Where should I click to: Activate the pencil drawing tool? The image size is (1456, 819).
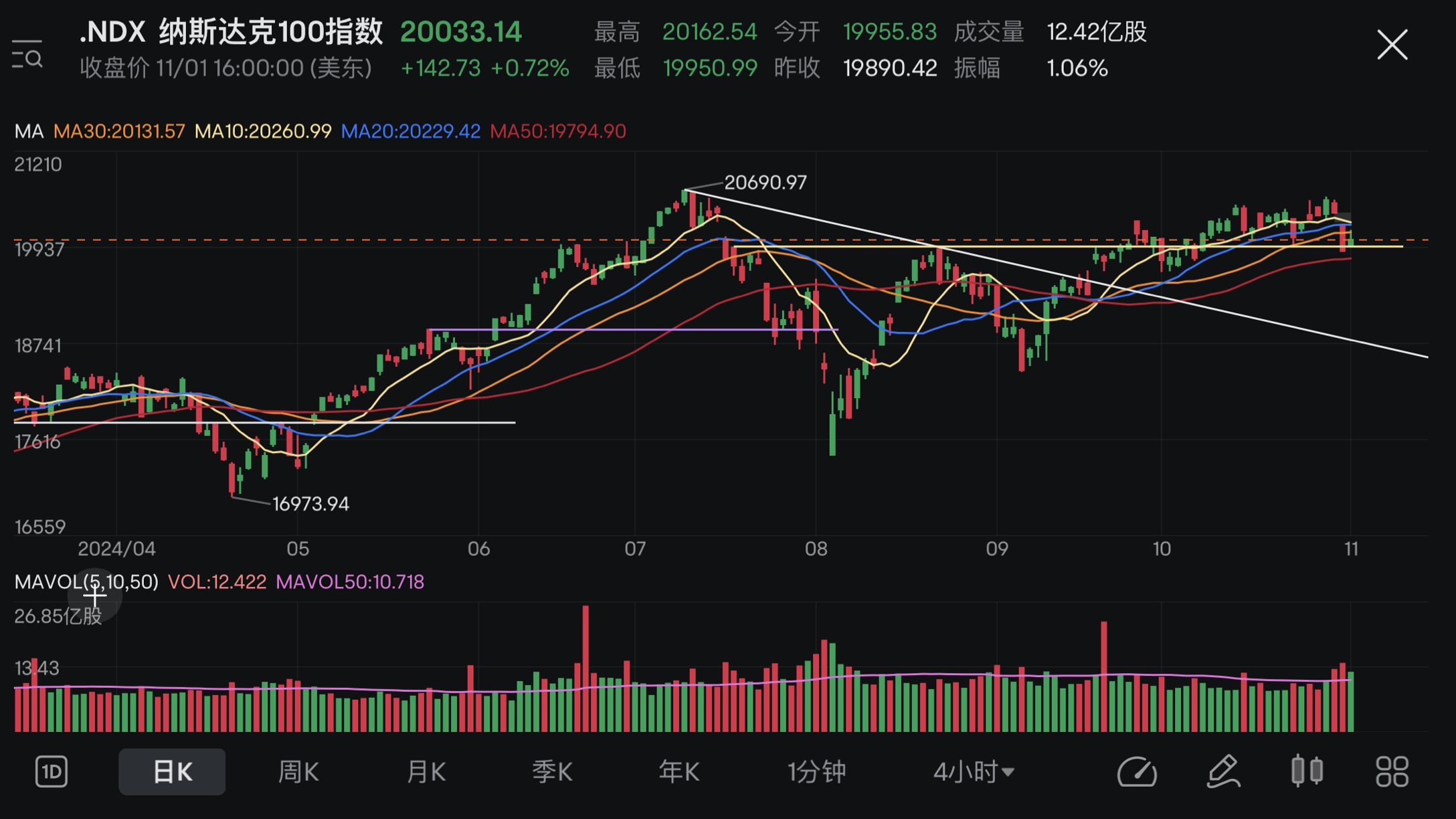(1223, 772)
